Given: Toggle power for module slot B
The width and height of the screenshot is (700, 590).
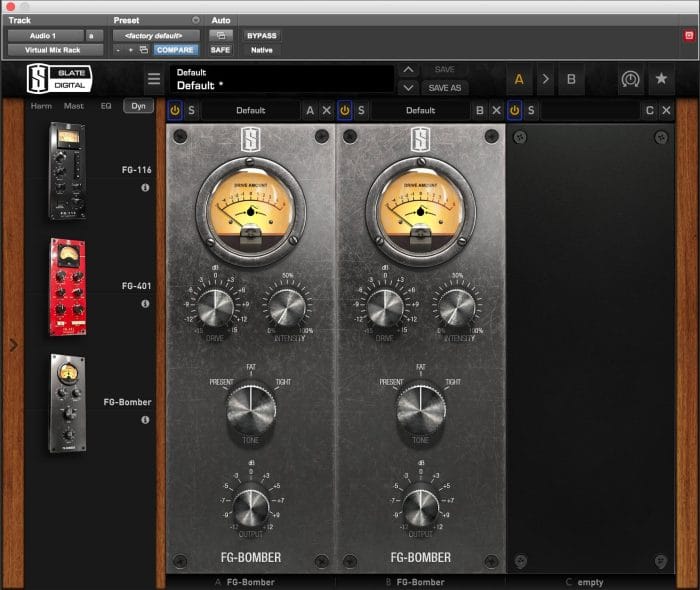Looking at the screenshot, I should tap(345, 110).
